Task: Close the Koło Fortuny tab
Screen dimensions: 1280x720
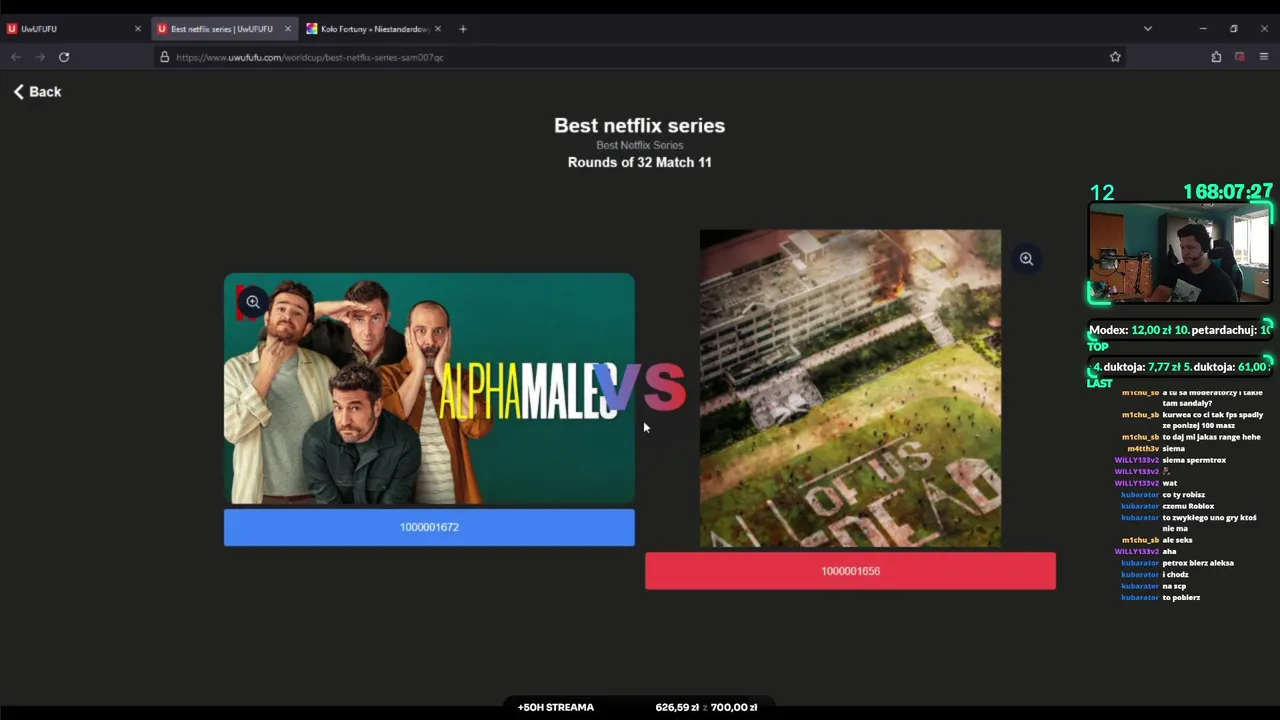Action: 438,29
